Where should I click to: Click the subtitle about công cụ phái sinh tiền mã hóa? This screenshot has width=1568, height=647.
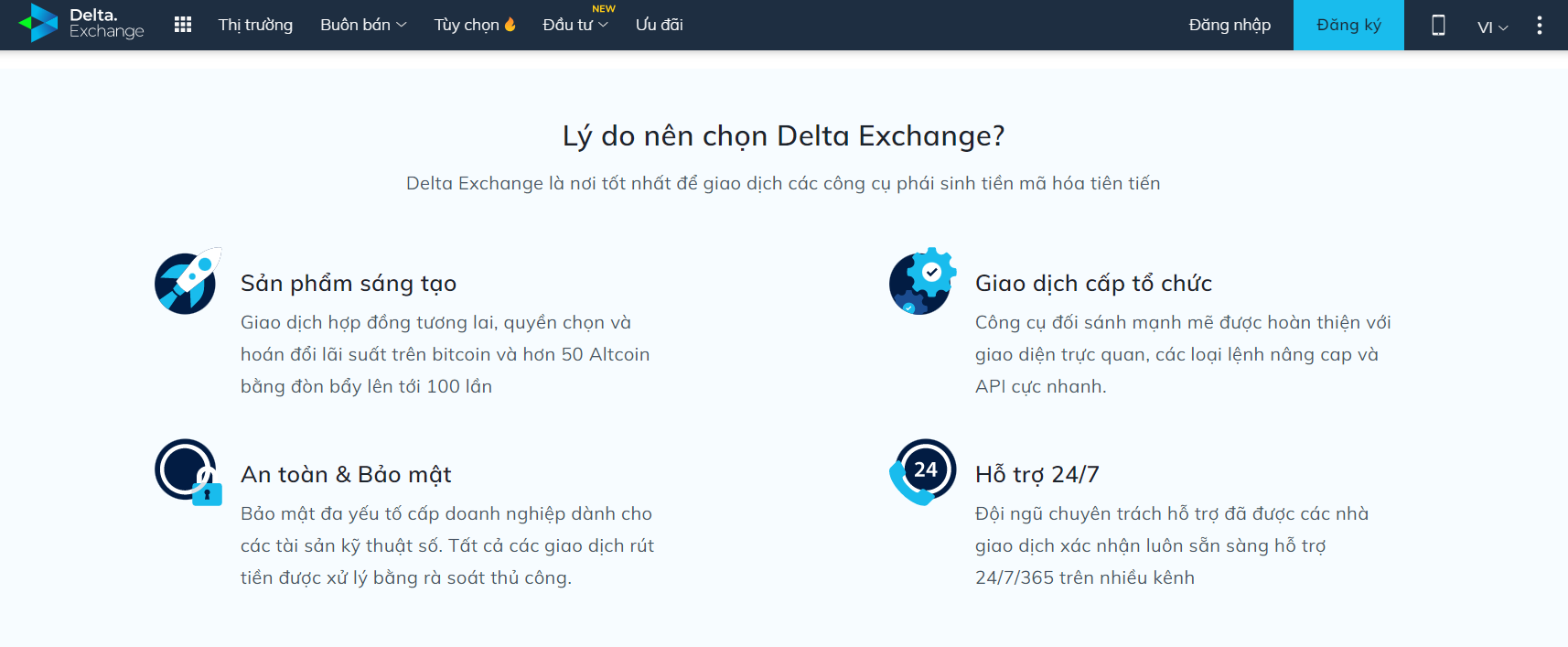(x=783, y=183)
